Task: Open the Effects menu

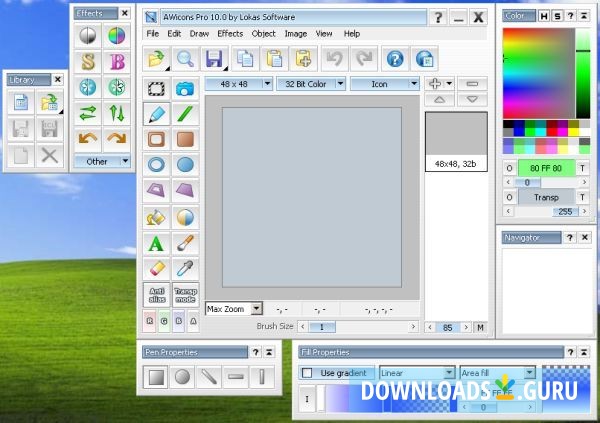Action: coord(230,33)
